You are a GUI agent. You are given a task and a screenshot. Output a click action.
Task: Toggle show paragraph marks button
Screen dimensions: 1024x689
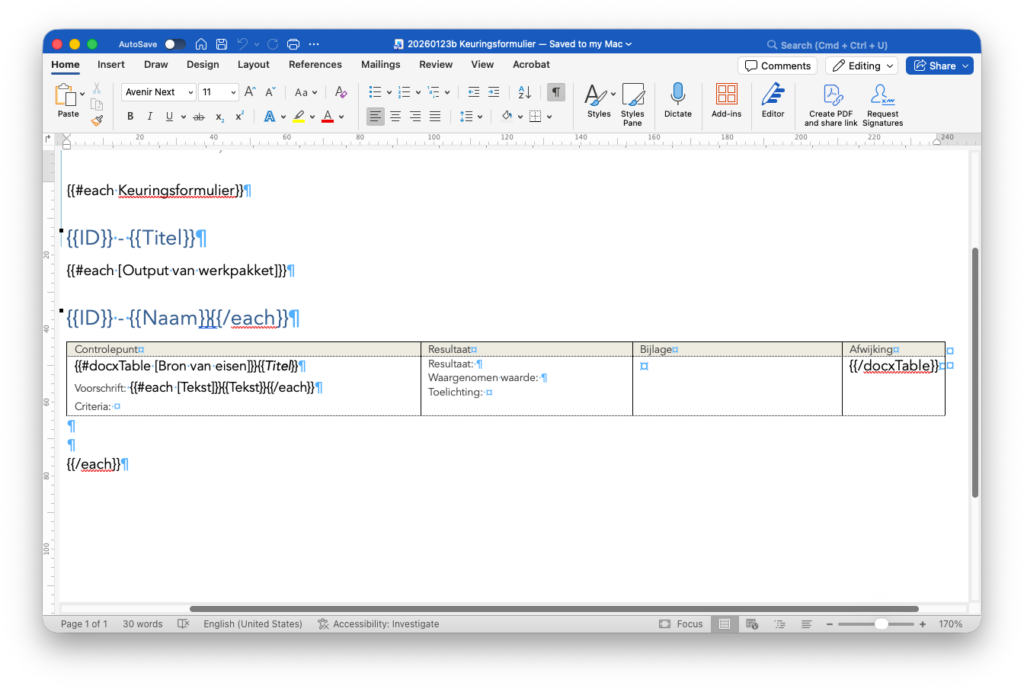556,92
